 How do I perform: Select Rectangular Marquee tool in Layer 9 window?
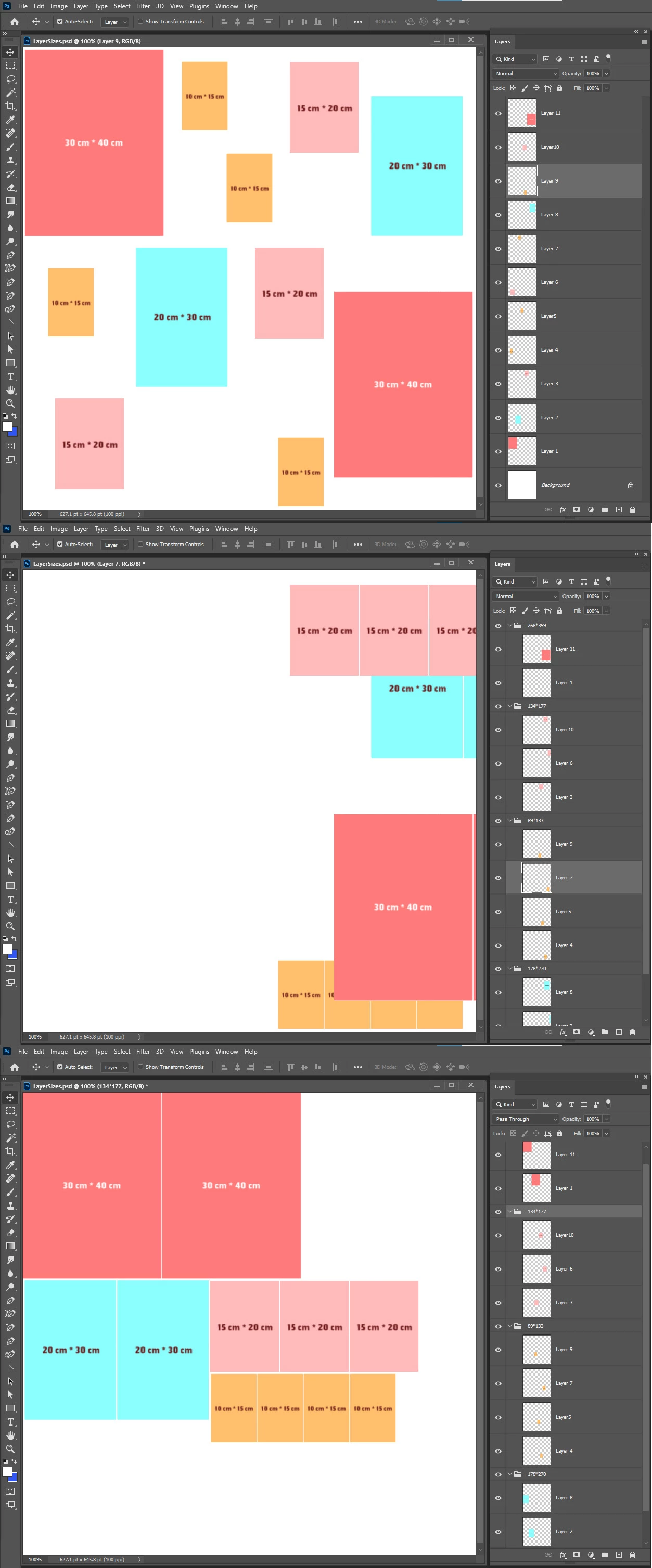point(10,65)
